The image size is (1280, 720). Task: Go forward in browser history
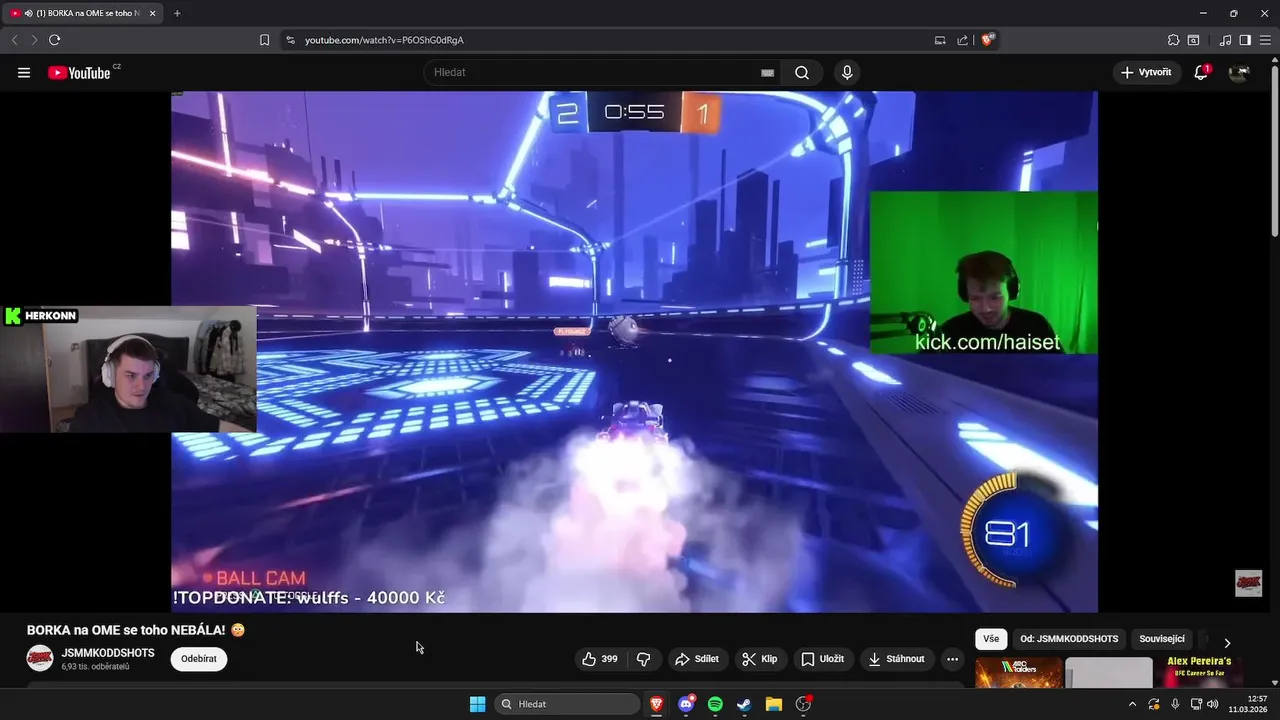pos(34,40)
